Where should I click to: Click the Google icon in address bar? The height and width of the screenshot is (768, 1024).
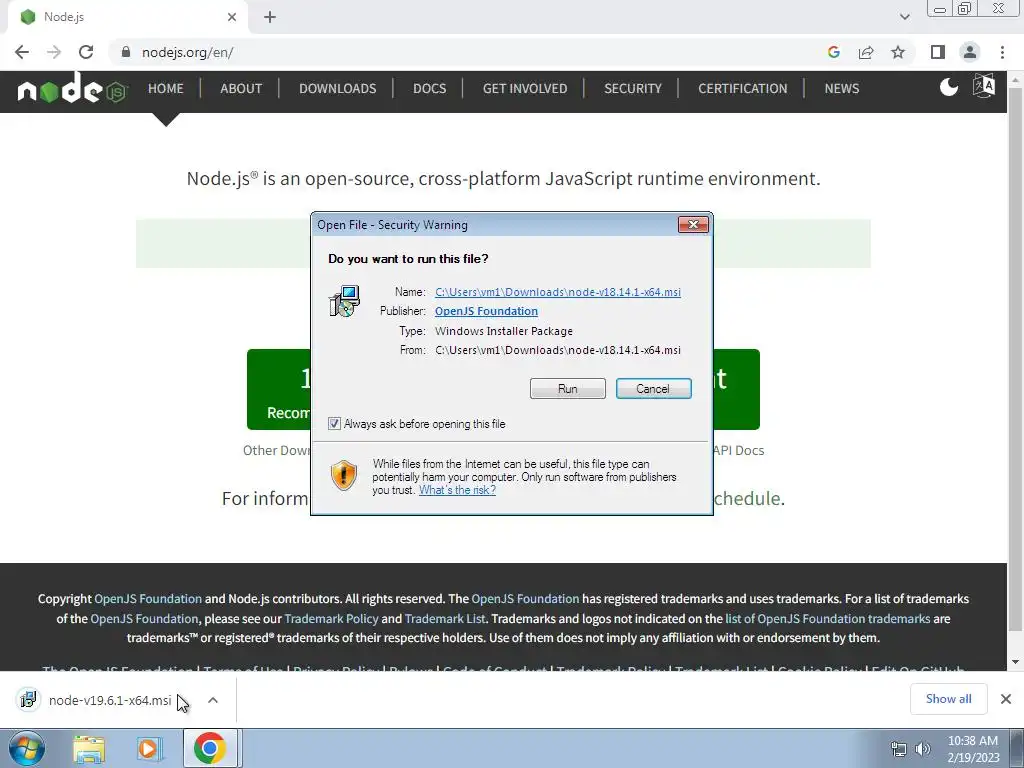coord(833,52)
